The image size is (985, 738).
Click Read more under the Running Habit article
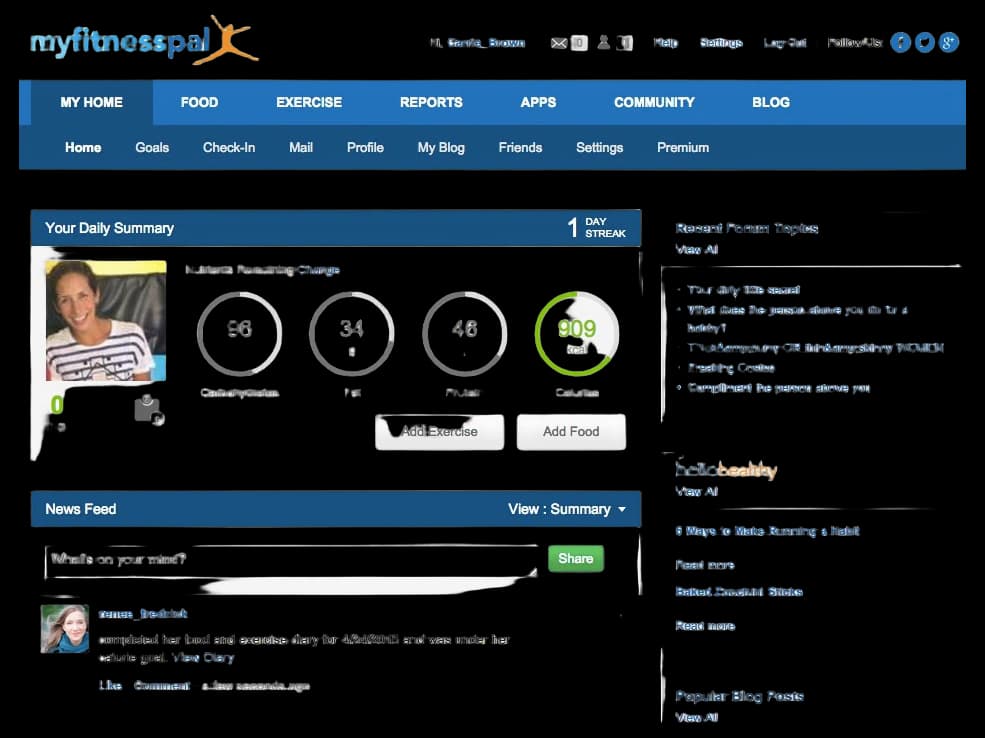point(704,565)
